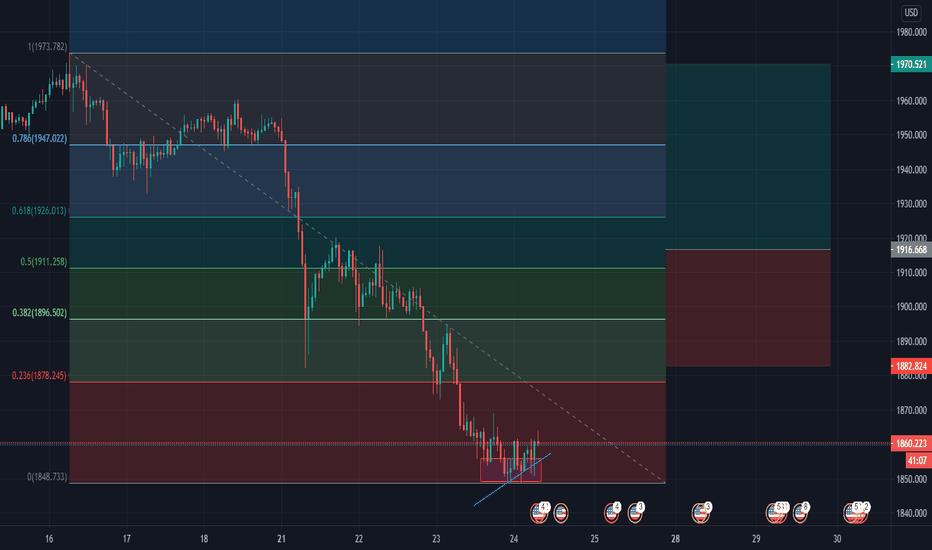Select the Fib level label 0.236(1878.245)
The height and width of the screenshot is (550, 932).
(39, 376)
